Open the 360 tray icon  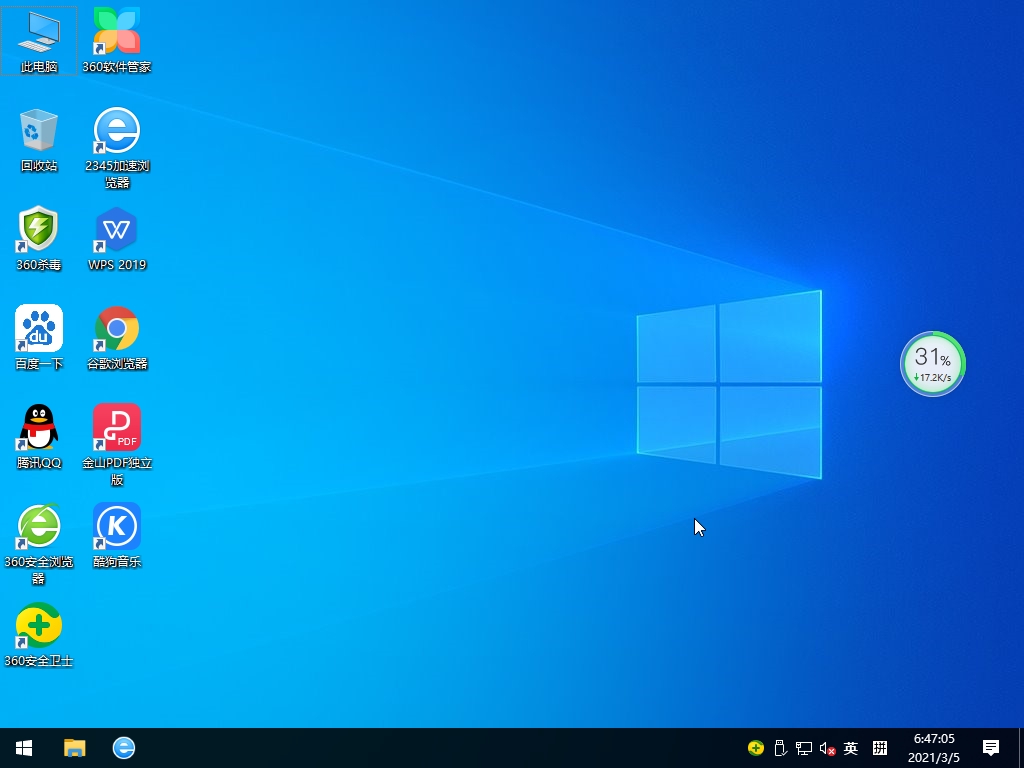pyautogui.click(x=754, y=748)
